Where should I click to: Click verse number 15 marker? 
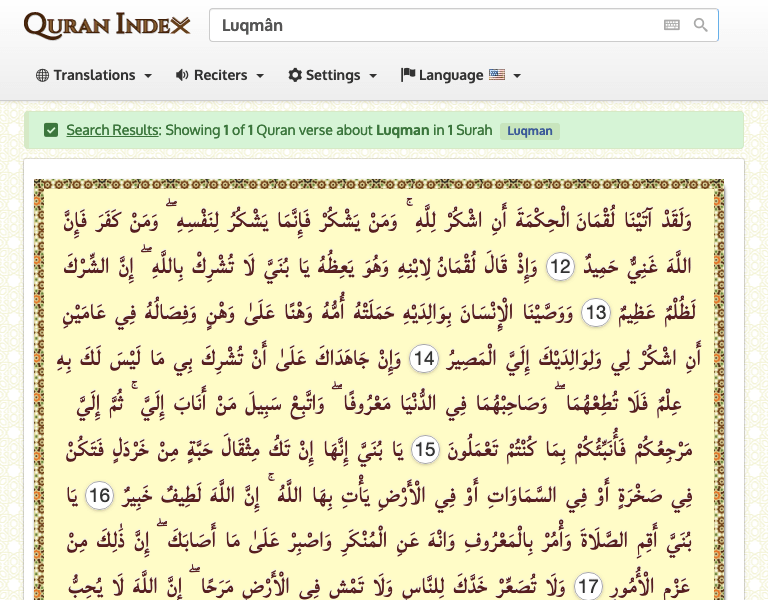pyautogui.click(x=425, y=450)
